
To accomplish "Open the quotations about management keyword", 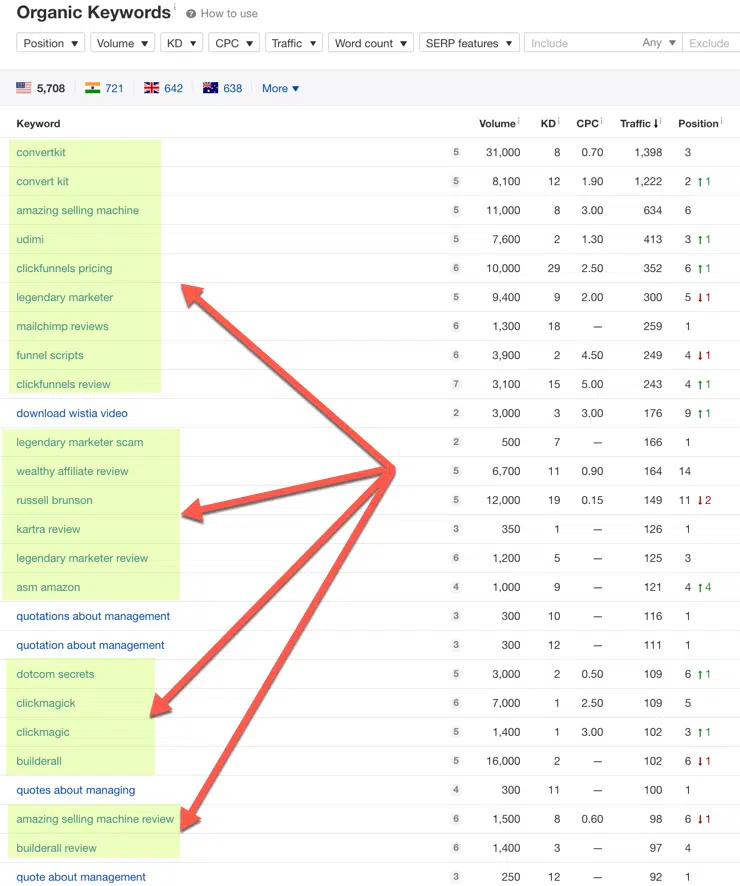I will point(93,616).
